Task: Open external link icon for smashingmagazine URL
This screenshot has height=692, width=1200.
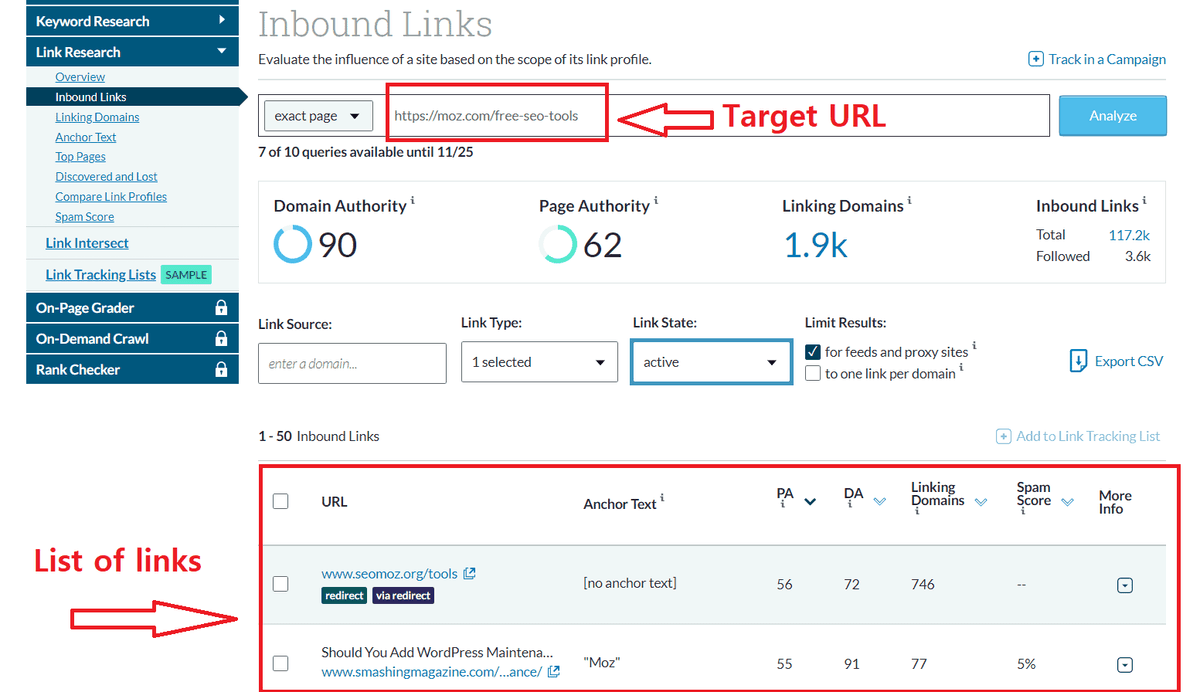Action: click(554, 672)
